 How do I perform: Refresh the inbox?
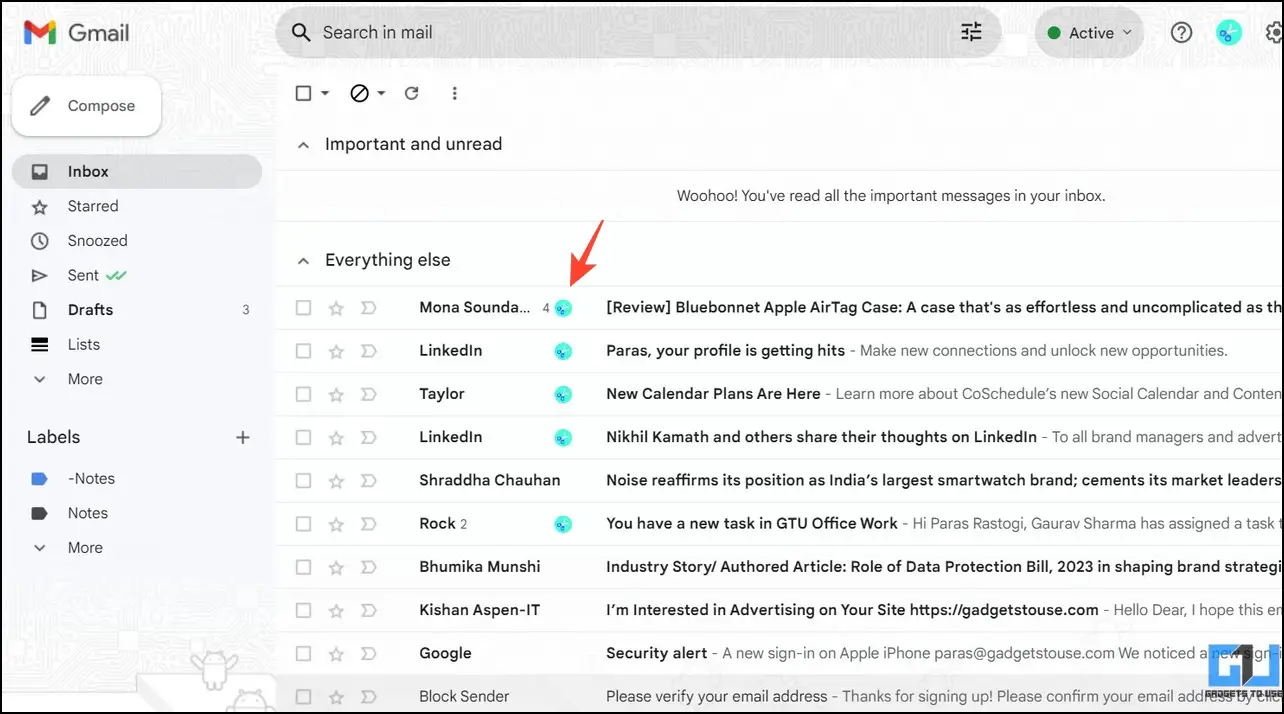click(x=411, y=93)
